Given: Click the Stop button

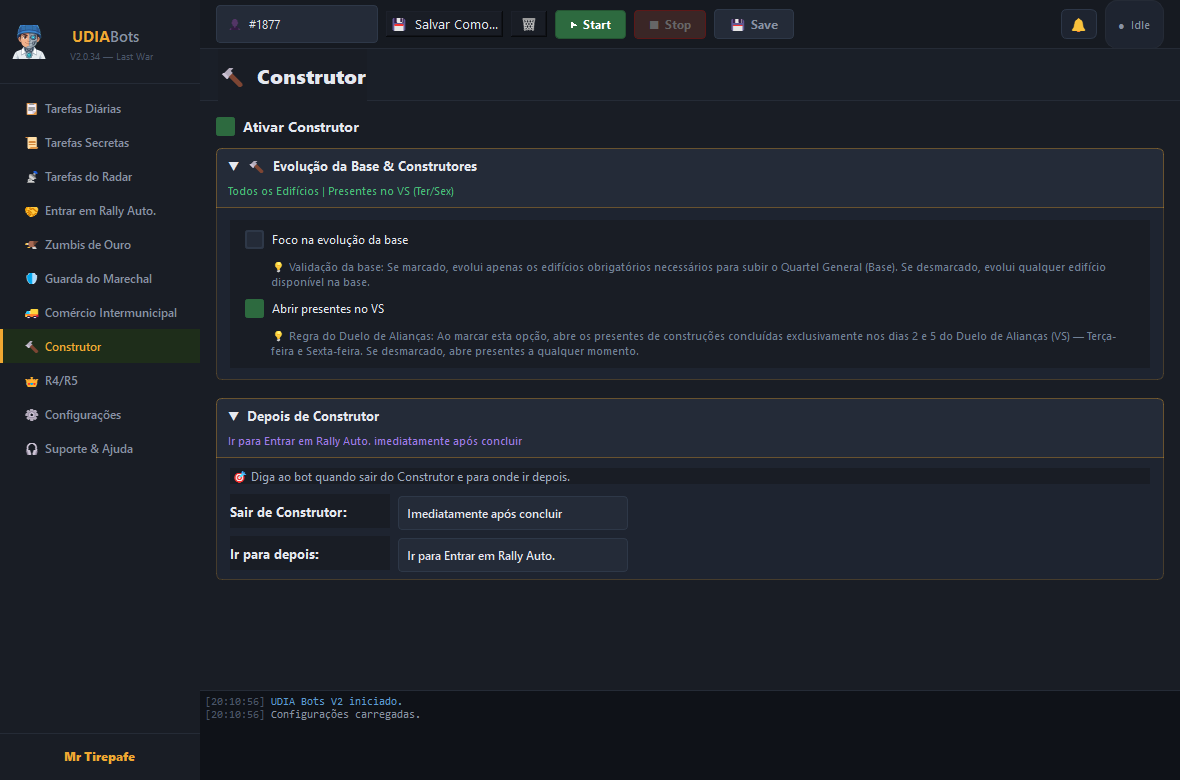Looking at the screenshot, I should click(670, 25).
